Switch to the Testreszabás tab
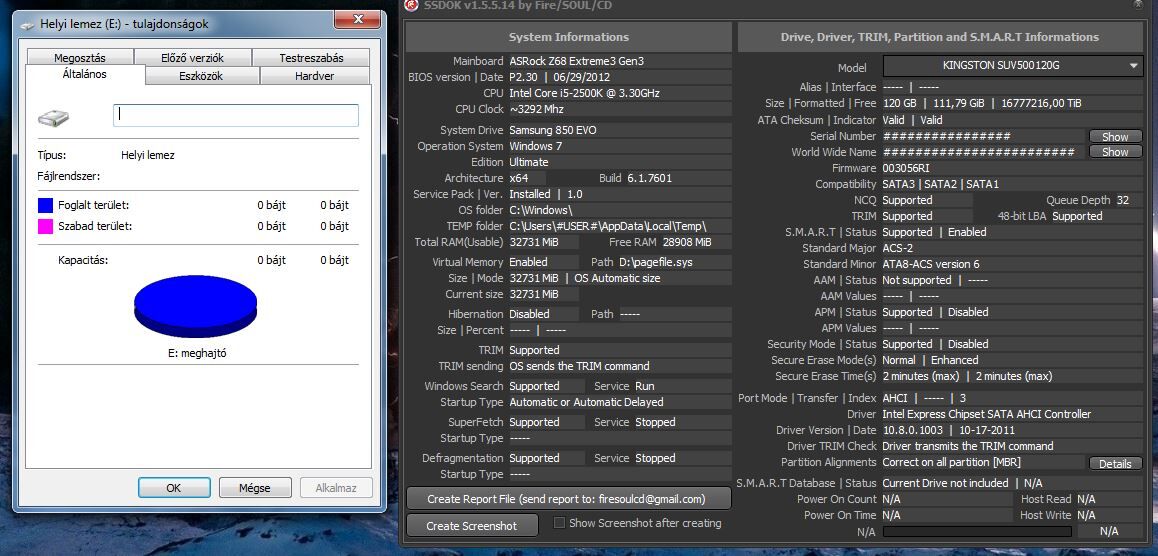The image size is (1158, 556). click(311, 58)
